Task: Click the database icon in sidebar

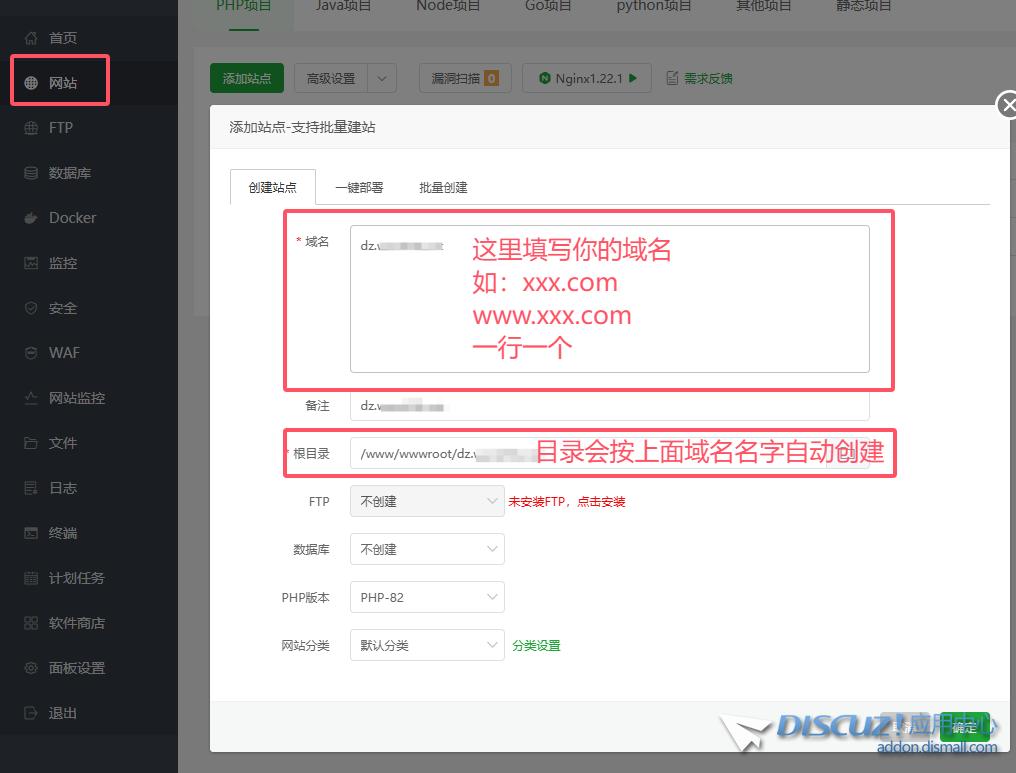Action: 31,173
